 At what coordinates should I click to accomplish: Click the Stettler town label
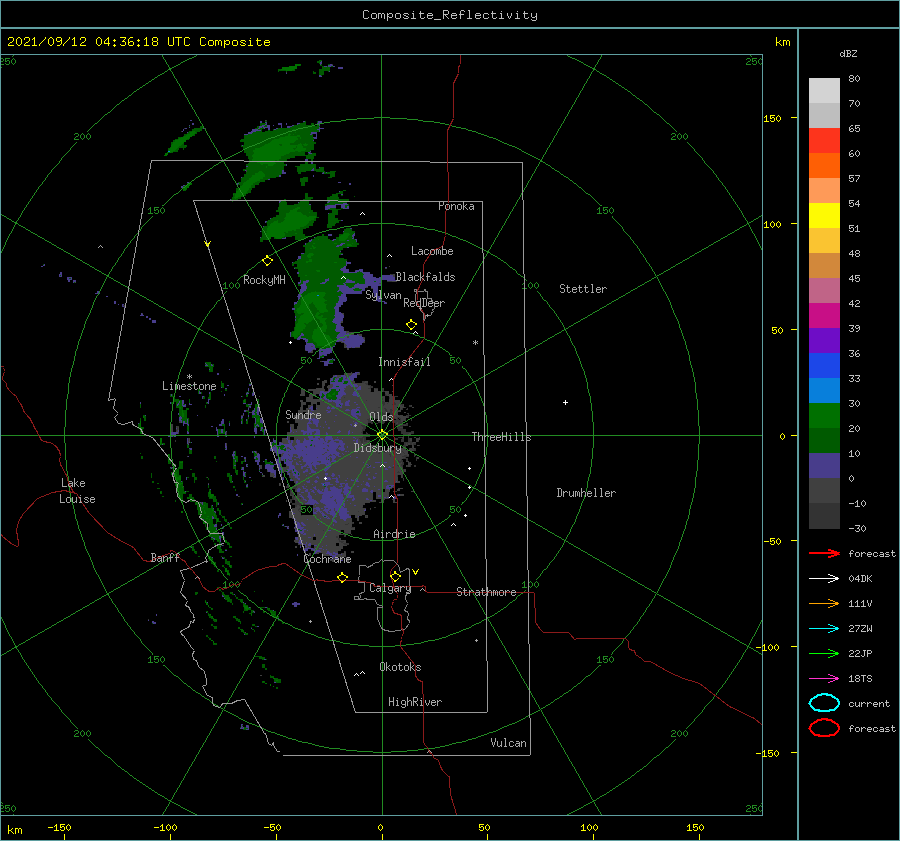point(583,289)
